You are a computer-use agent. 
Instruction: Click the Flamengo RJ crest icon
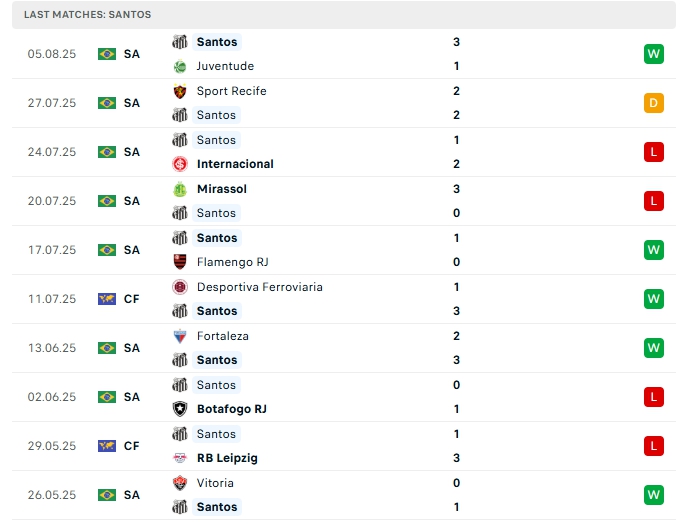click(180, 262)
